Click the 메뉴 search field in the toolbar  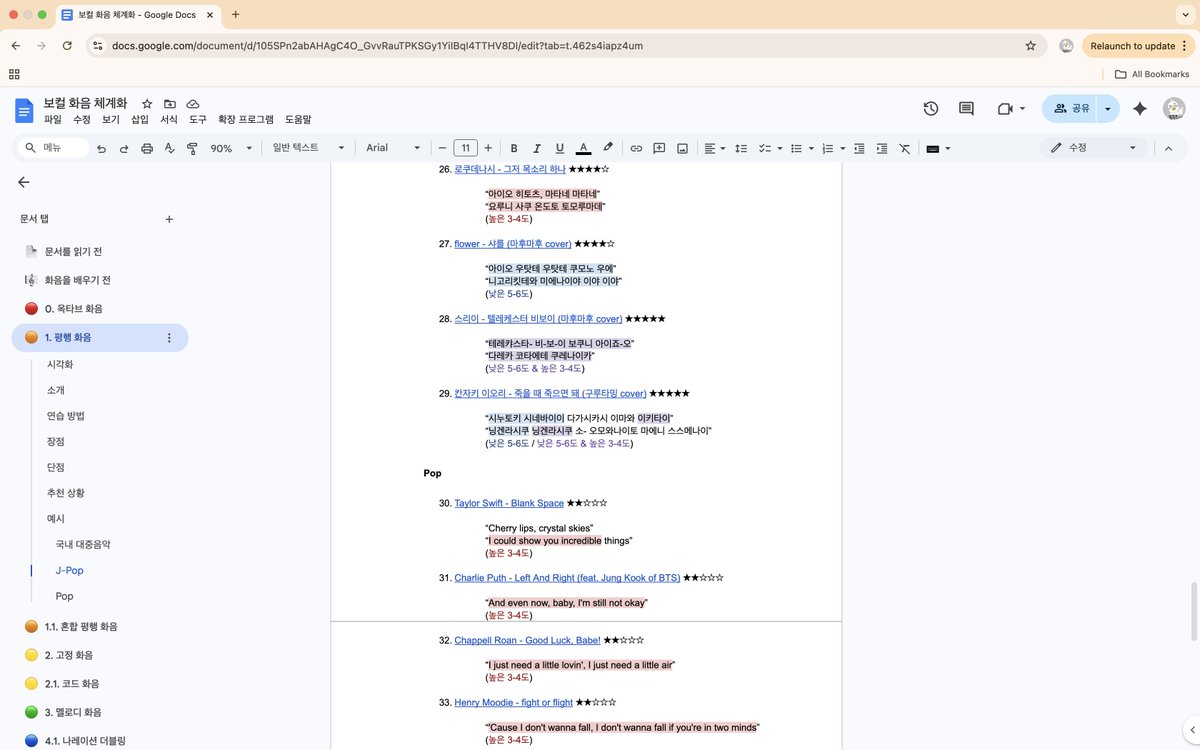click(54, 148)
